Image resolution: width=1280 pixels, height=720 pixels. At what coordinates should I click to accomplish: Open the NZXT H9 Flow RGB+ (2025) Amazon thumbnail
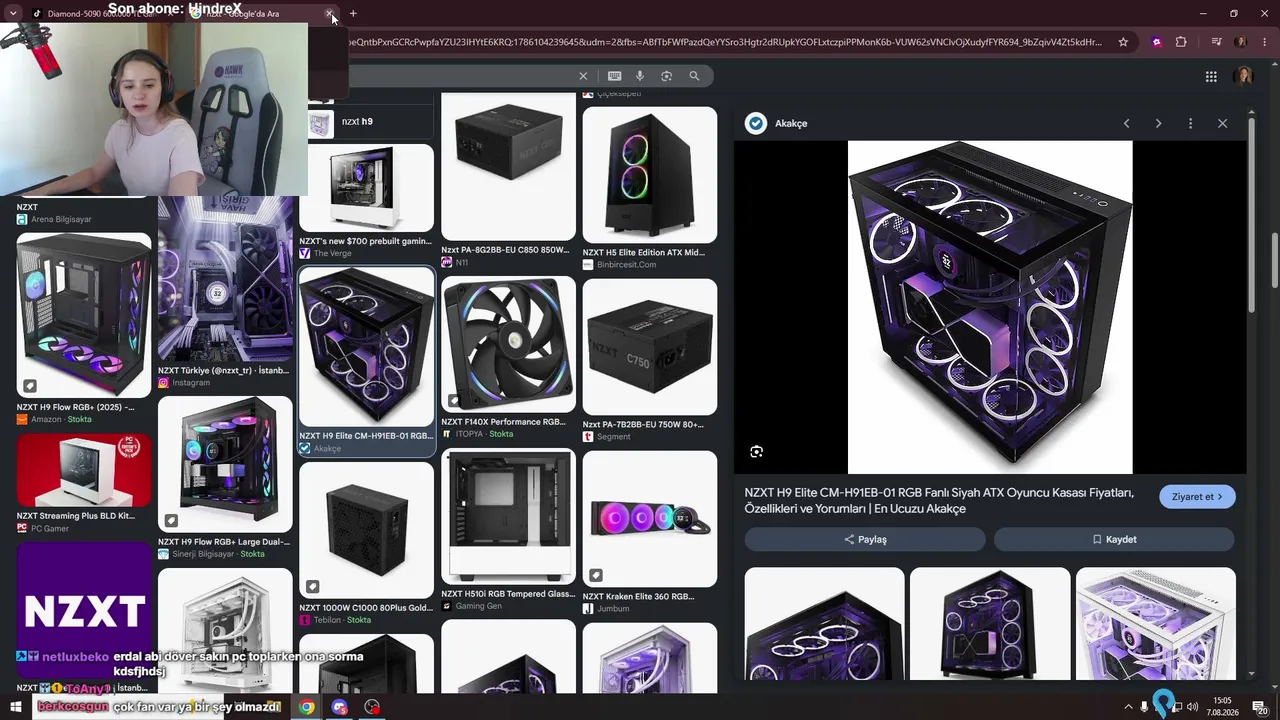(84, 315)
